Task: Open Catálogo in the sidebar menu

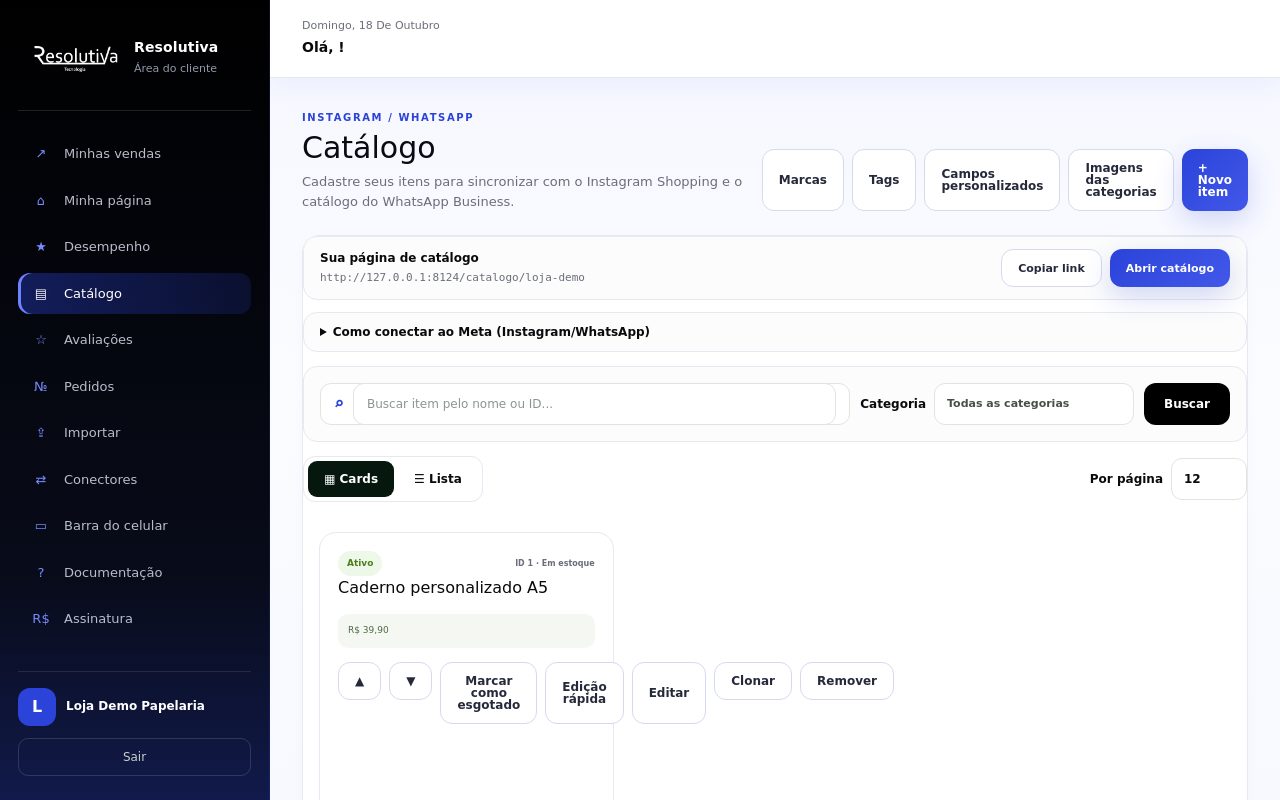Action: click(135, 294)
